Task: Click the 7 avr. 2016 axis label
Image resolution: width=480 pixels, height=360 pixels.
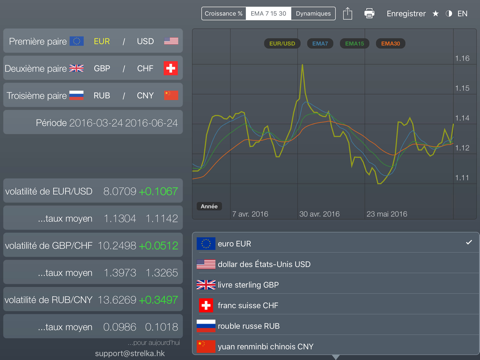Action: click(x=250, y=214)
